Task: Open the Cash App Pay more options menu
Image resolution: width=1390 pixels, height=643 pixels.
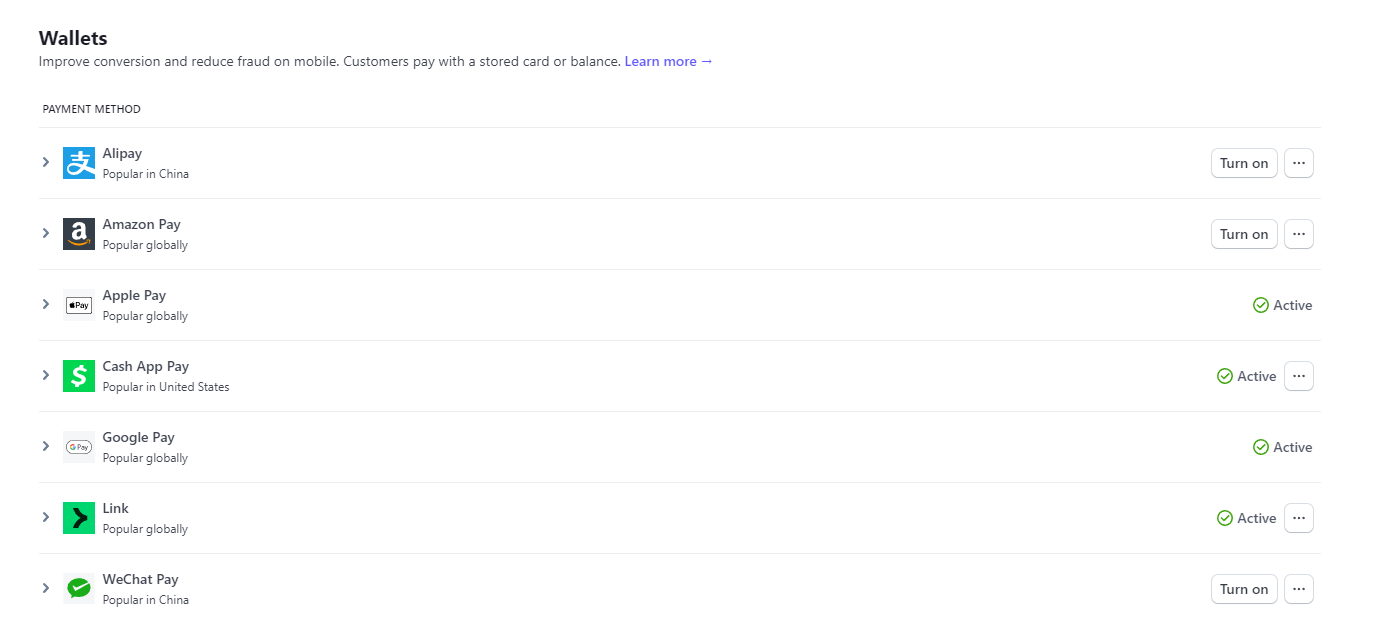Action: (x=1299, y=376)
